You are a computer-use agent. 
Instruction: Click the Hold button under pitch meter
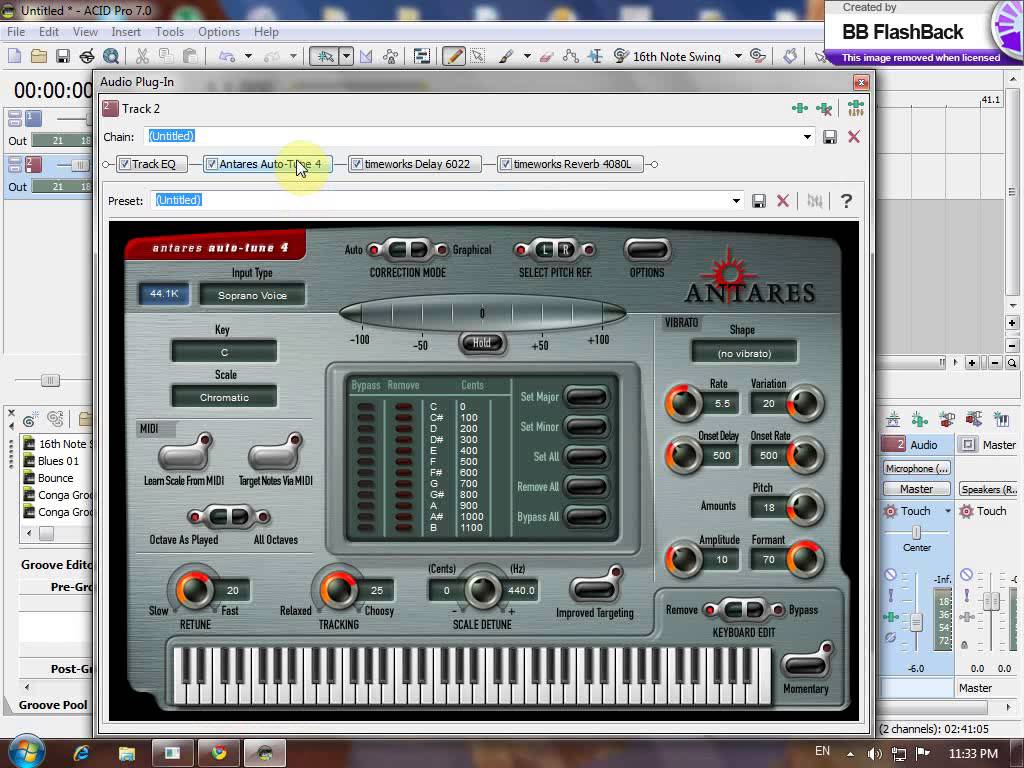point(482,343)
